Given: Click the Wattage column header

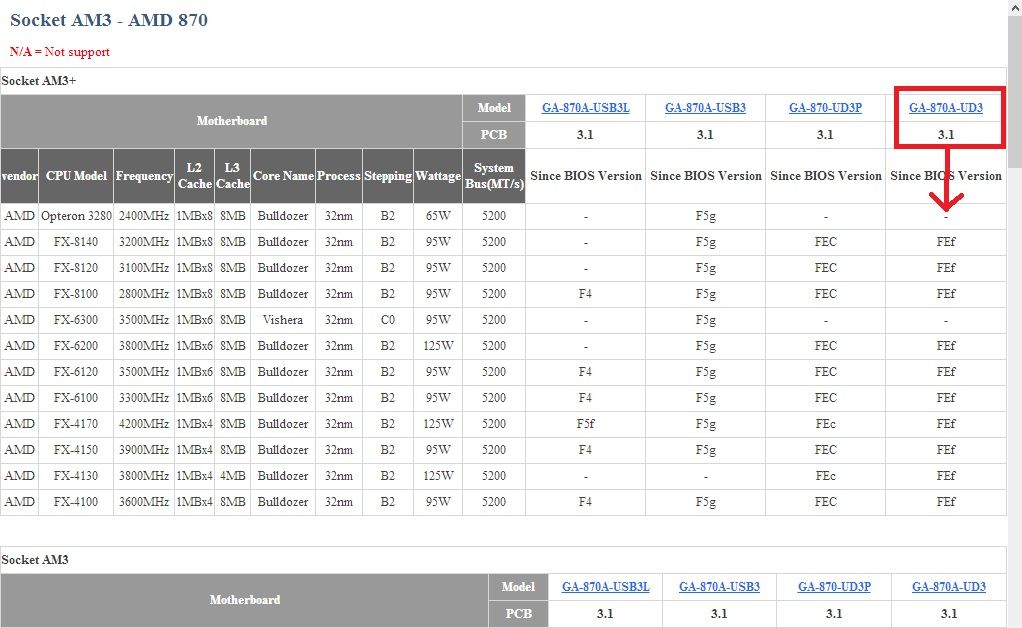Looking at the screenshot, I should (438, 176).
